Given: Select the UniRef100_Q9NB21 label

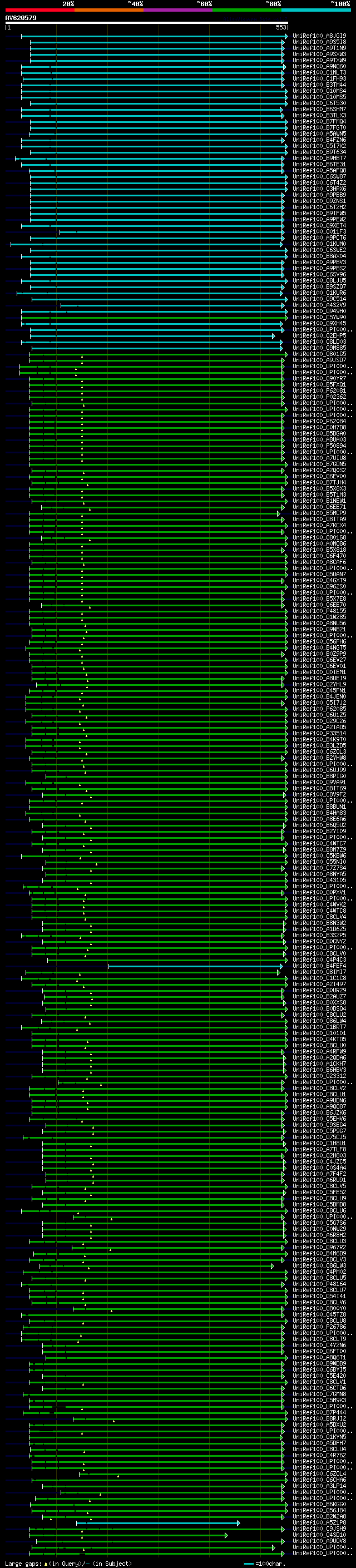Looking at the screenshot, I should pyautogui.click(x=319, y=630).
